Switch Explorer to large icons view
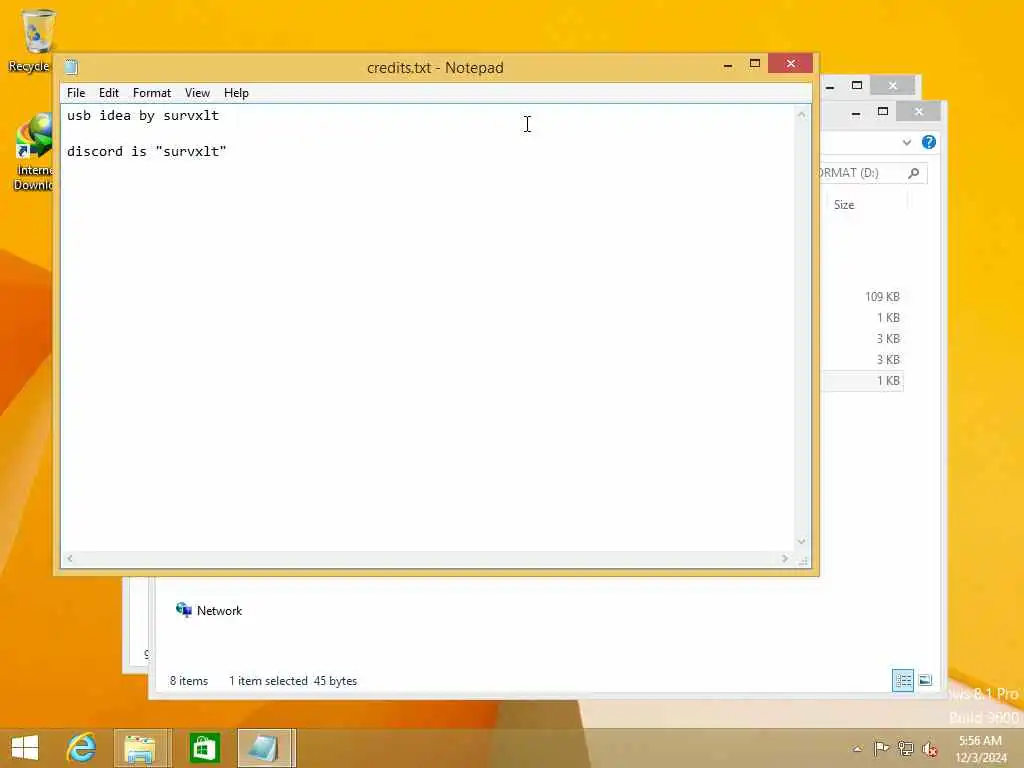Screen dimensions: 1024x768 925,680
